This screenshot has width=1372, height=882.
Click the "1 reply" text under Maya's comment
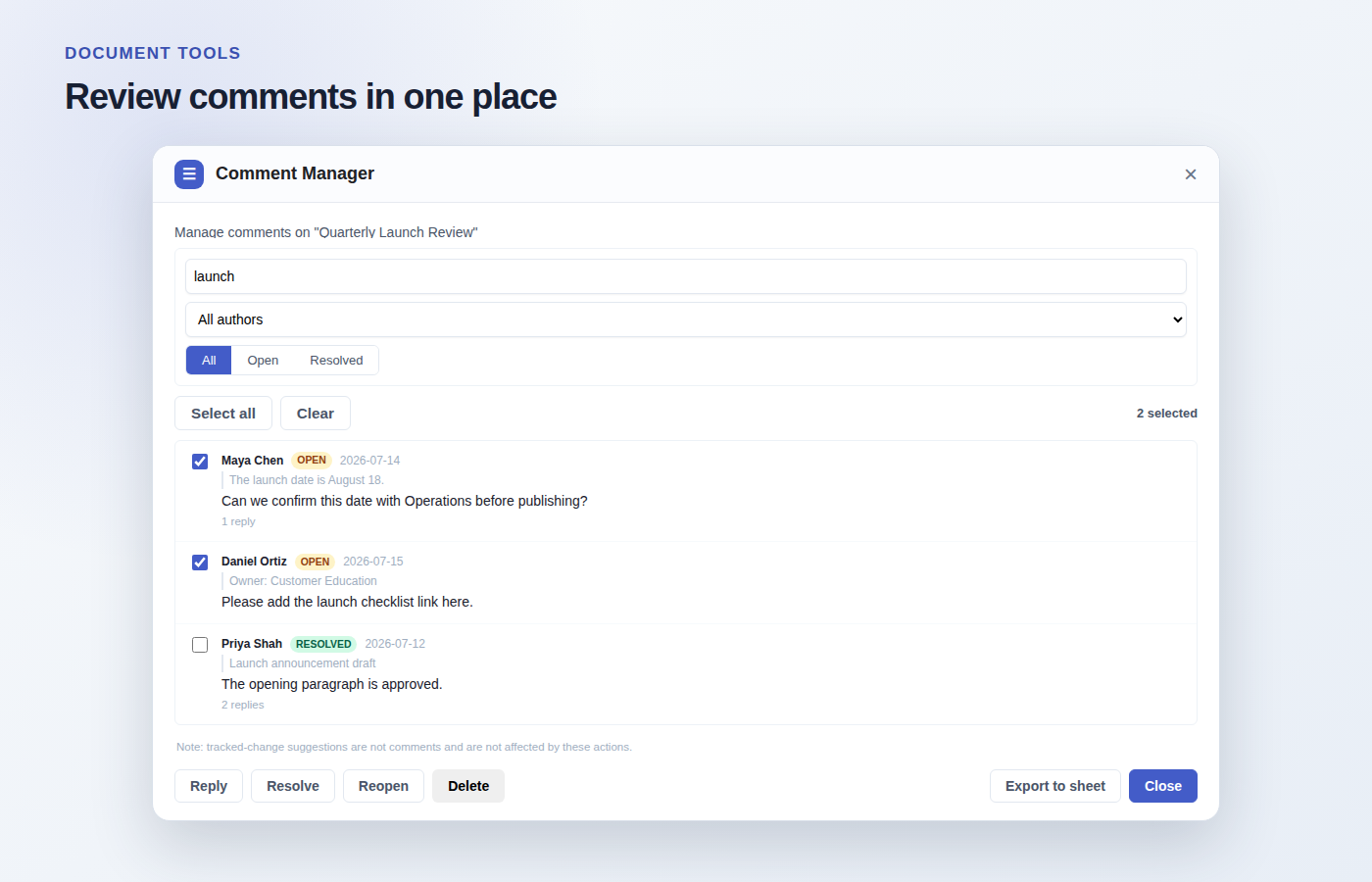(x=238, y=521)
